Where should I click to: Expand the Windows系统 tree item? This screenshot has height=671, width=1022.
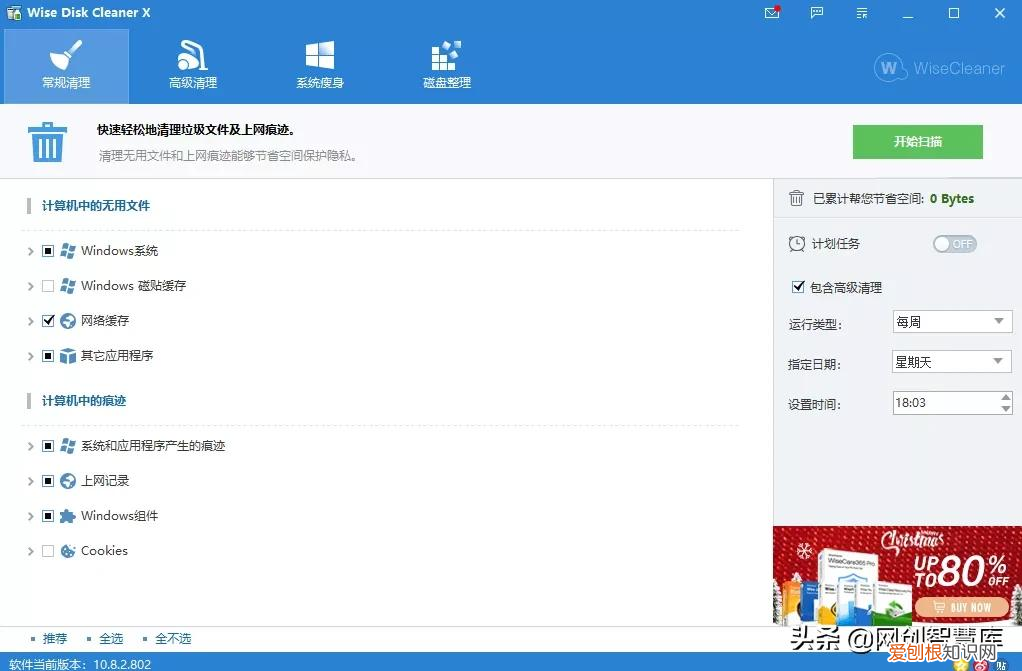30,251
